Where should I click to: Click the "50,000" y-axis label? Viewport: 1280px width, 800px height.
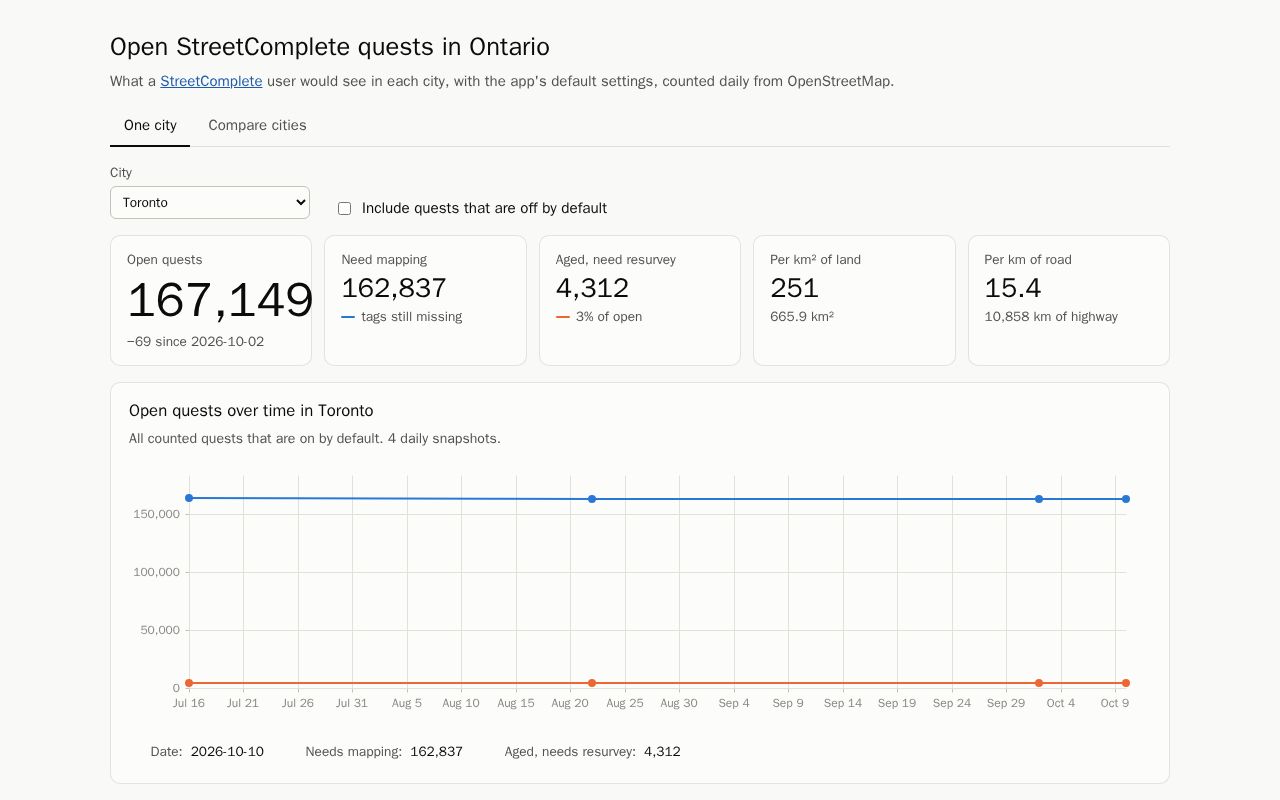(x=160, y=630)
